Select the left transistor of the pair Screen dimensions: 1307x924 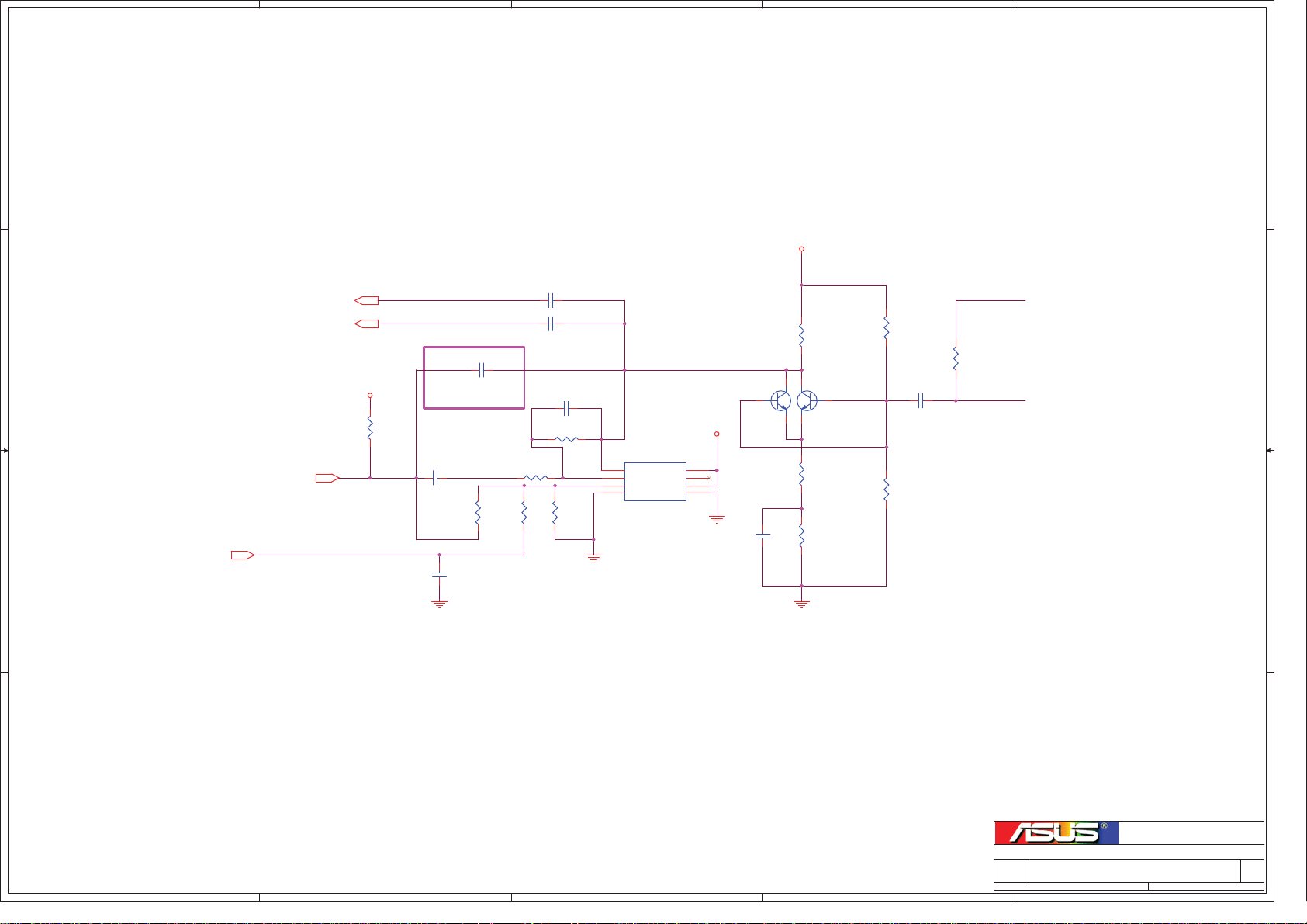[780, 401]
